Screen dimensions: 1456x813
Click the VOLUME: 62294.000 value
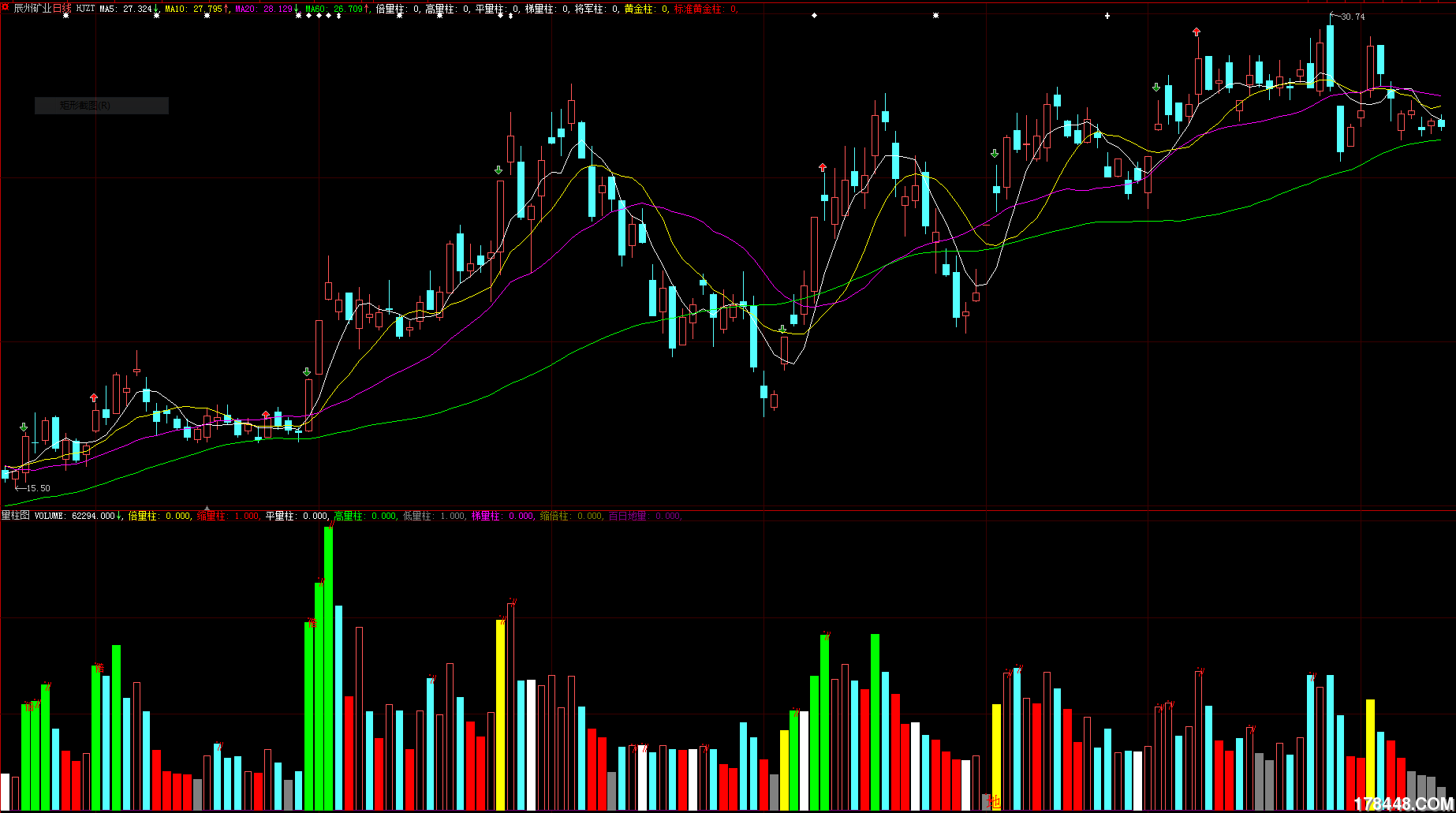pos(75,516)
